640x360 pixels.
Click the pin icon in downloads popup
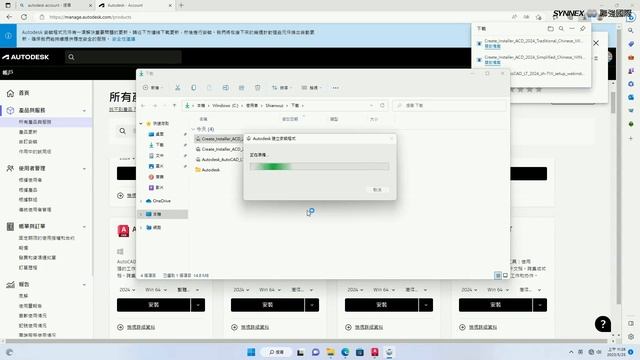pyautogui.click(x=582, y=29)
